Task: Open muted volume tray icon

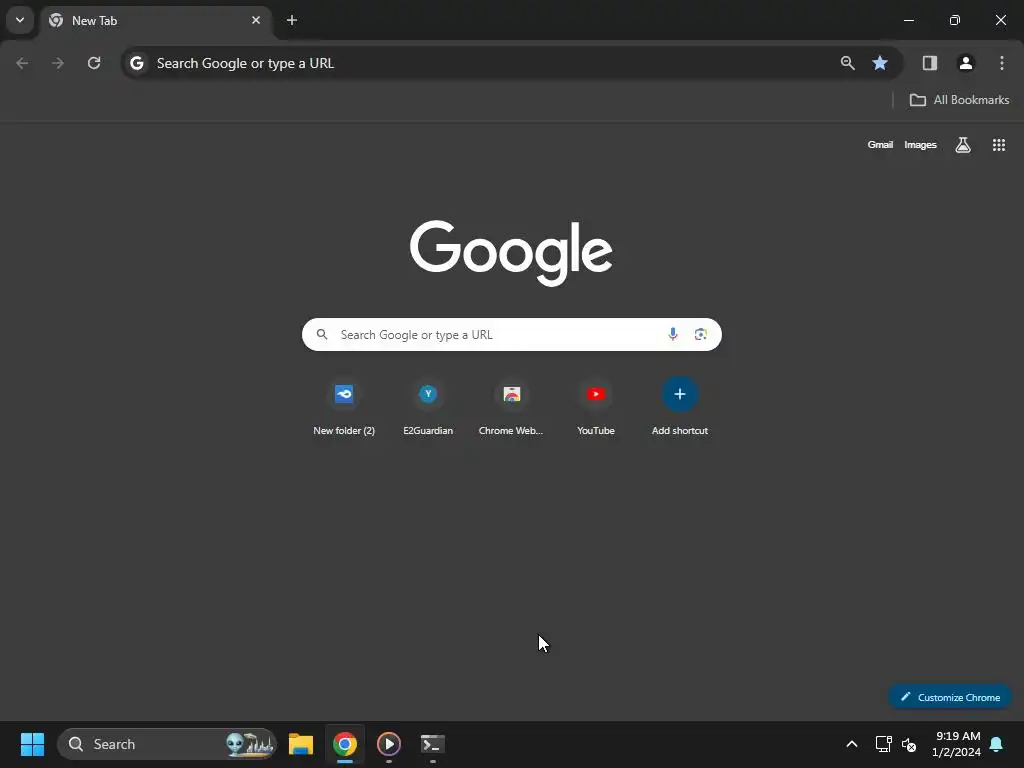Action: point(909,744)
